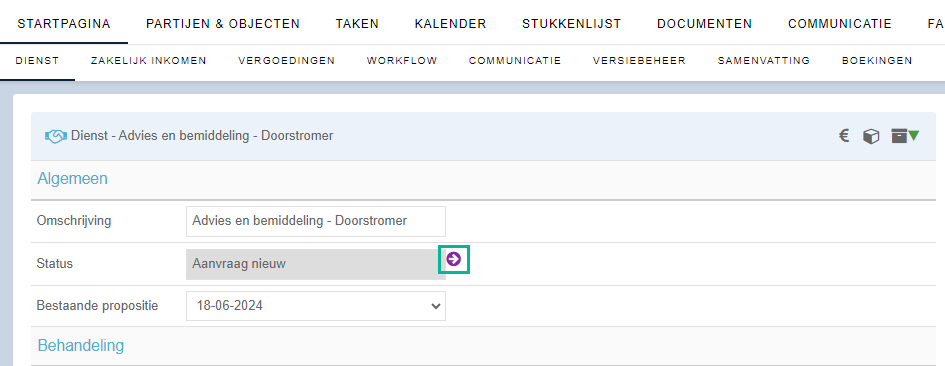Open the Vergoedingen subtab
The width and height of the screenshot is (945, 366).
pos(287,60)
